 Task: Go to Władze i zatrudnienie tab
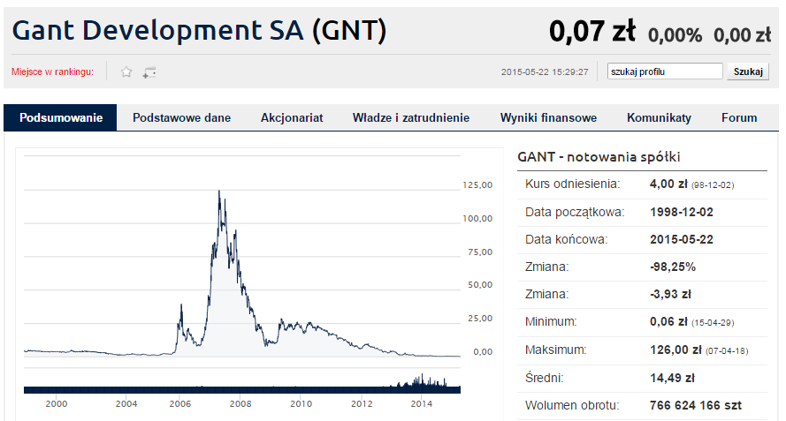click(x=411, y=118)
